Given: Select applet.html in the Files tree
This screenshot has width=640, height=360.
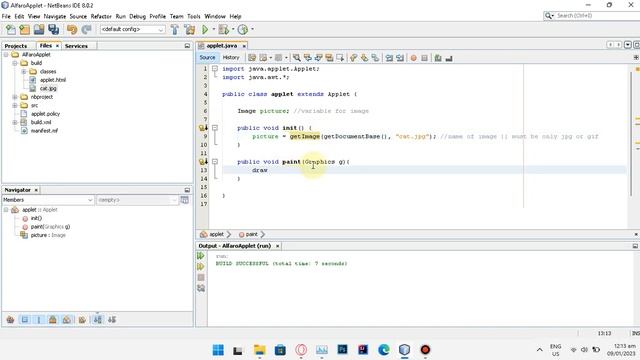Looking at the screenshot, I should (x=53, y=80).
